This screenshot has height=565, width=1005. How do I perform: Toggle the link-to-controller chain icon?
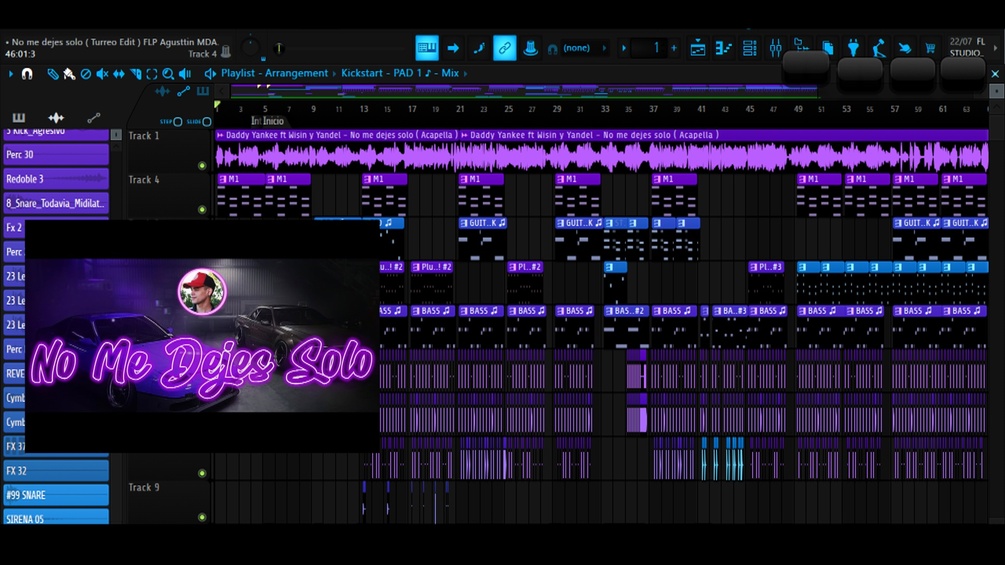point(504,48)
